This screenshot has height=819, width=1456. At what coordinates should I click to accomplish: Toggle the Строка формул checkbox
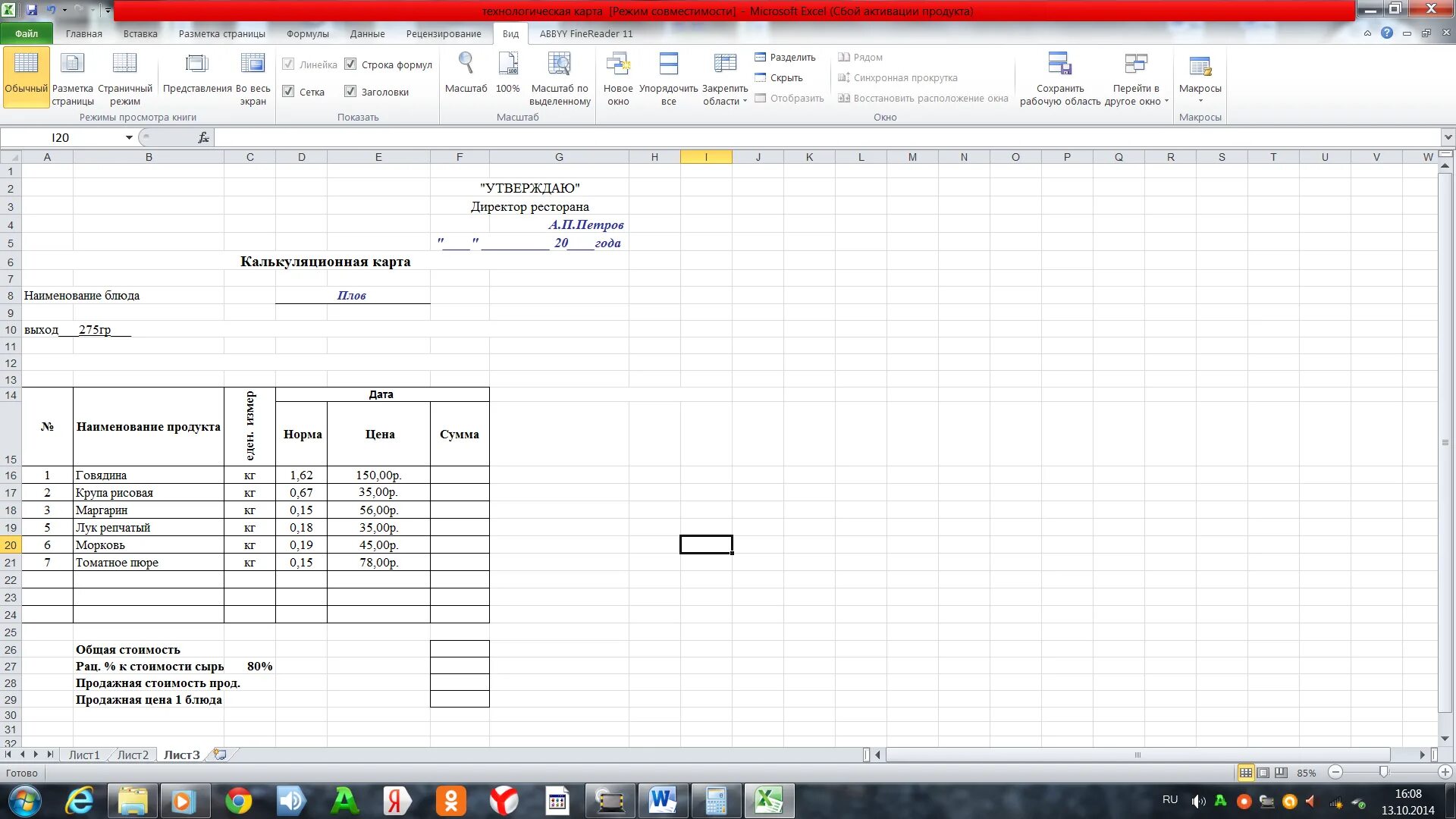[350, 64]
